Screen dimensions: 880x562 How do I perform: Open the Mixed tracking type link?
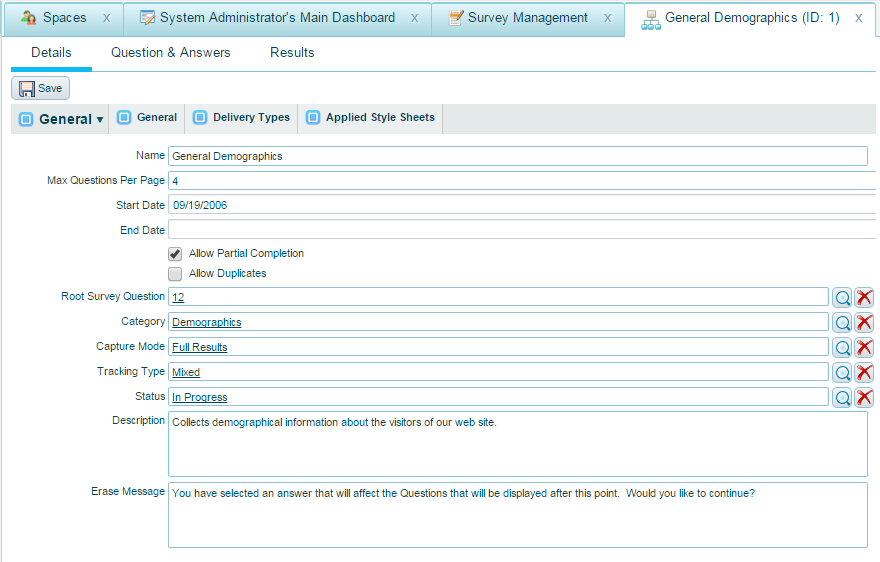[x=186, y=372]
